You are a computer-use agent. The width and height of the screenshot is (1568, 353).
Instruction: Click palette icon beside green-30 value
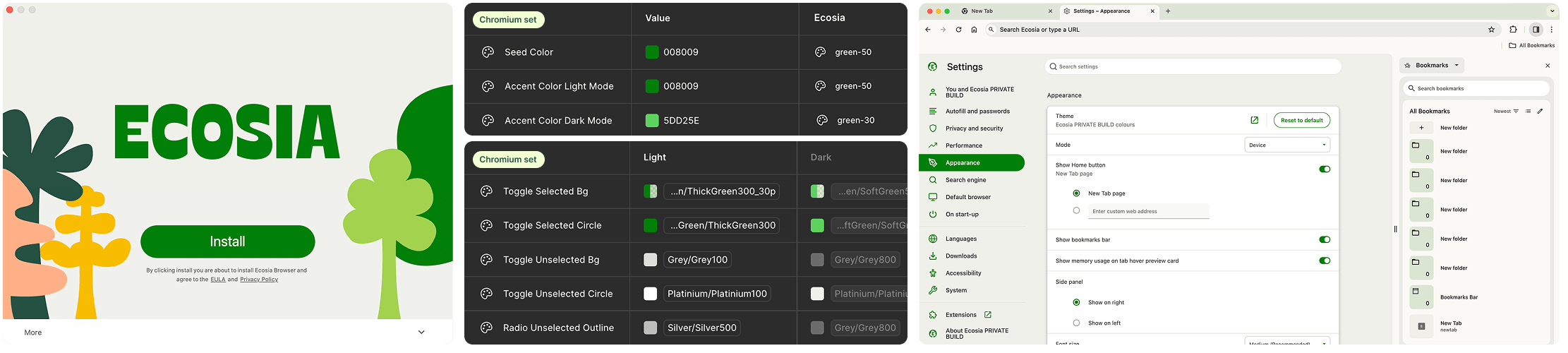(x=822, y=121)
